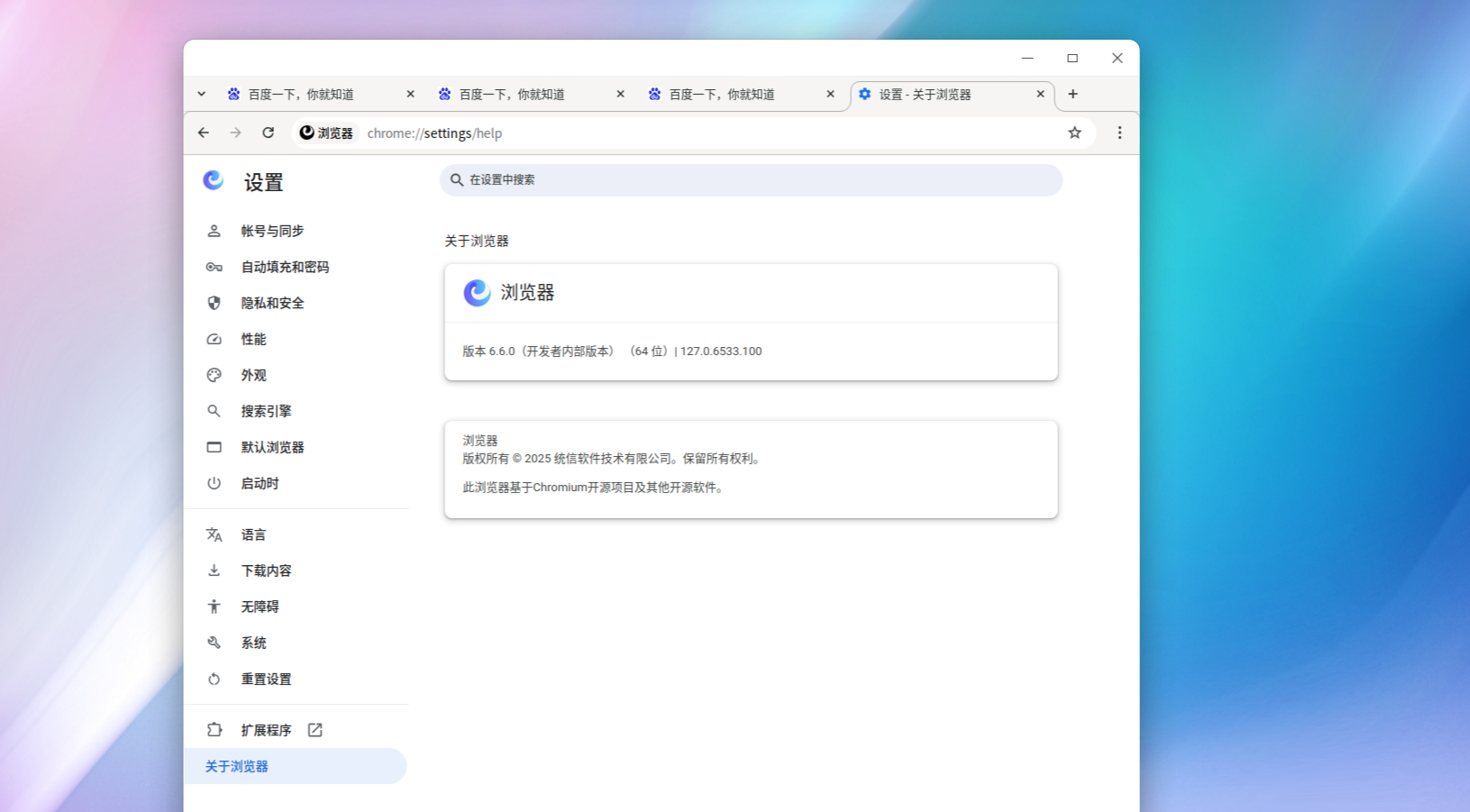1470x812 pixels.
Task: Open 帐号与同步 settings
Action: click(296, 231)
